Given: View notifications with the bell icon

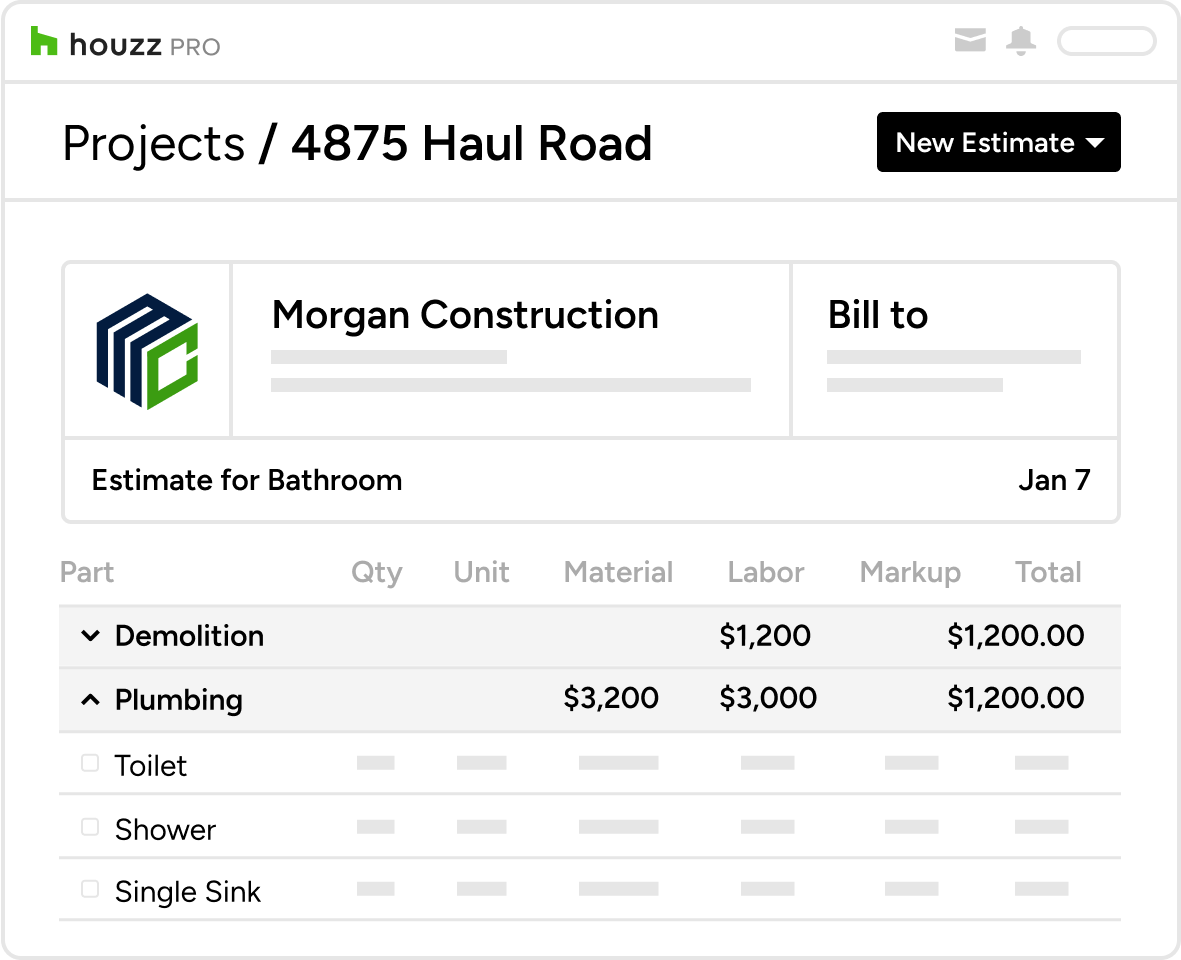Looking at the screenshot, I should point(1021,41).
